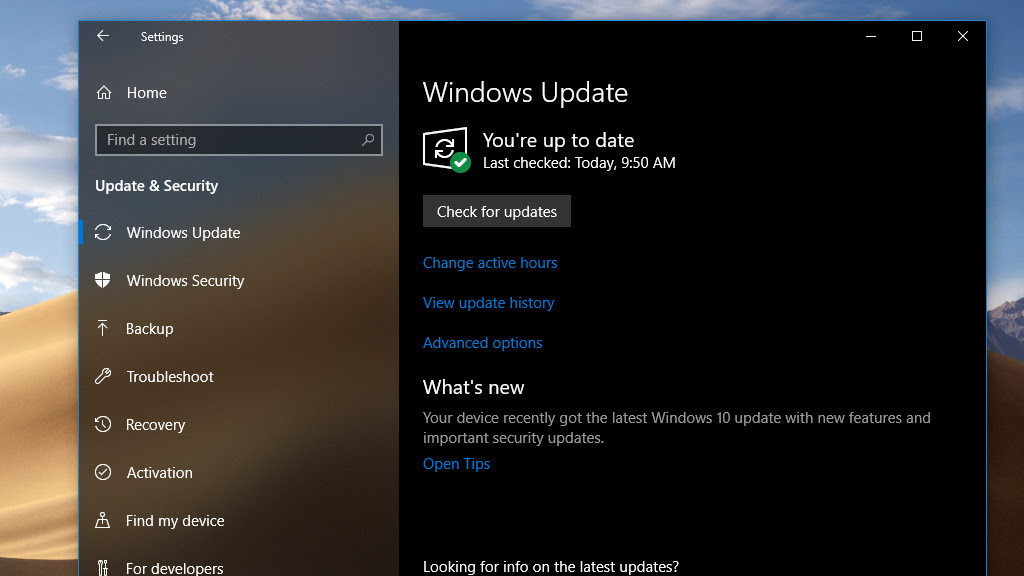Image resolution: width=1024 pixels, height=576 pixels.
Task: Click the Home house icon
Action: (x=104, y=93)
